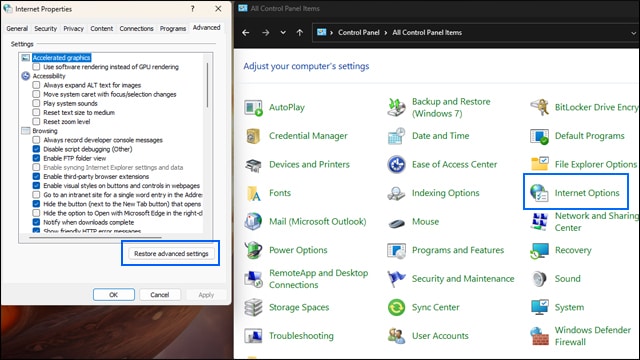640x360 pixels.
Task: Switch to the Security tab
Action: tap(46, 29)
